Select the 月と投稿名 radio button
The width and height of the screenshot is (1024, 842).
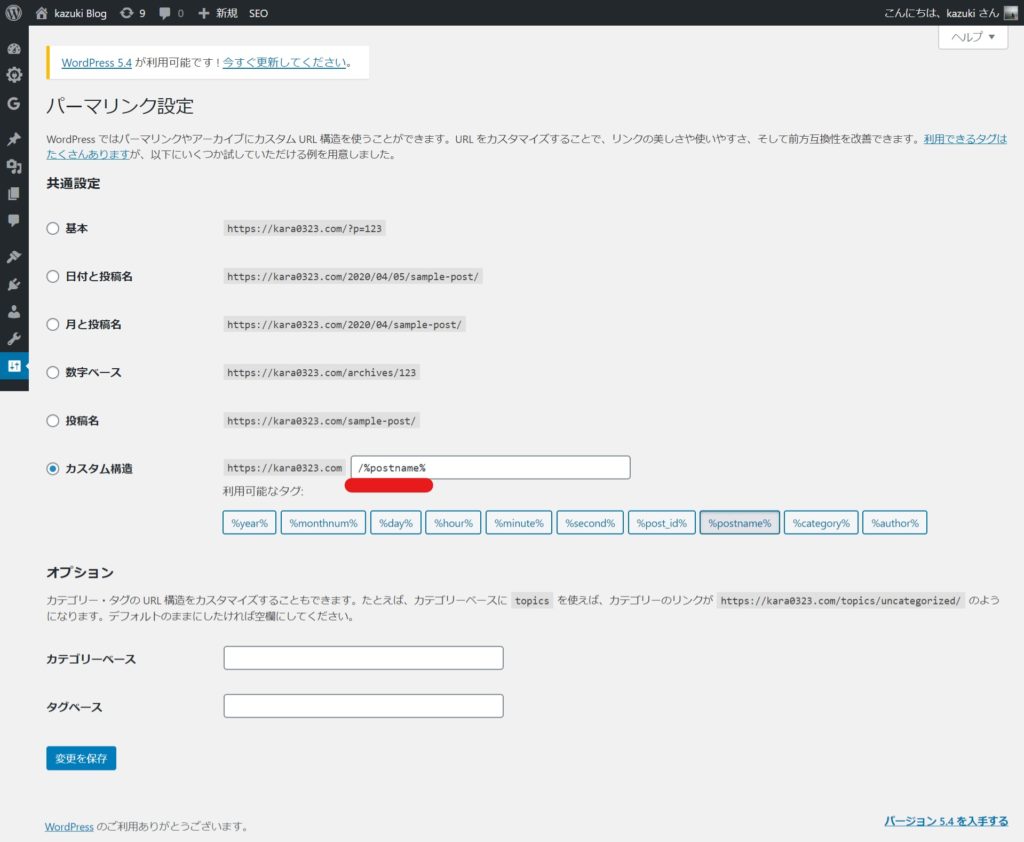point(53,324)
